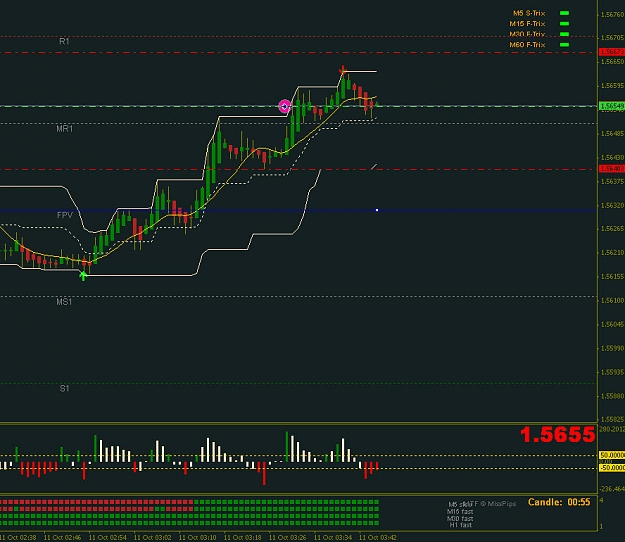Click the yellow -50.0000 level tag

[x=612, y=468]
